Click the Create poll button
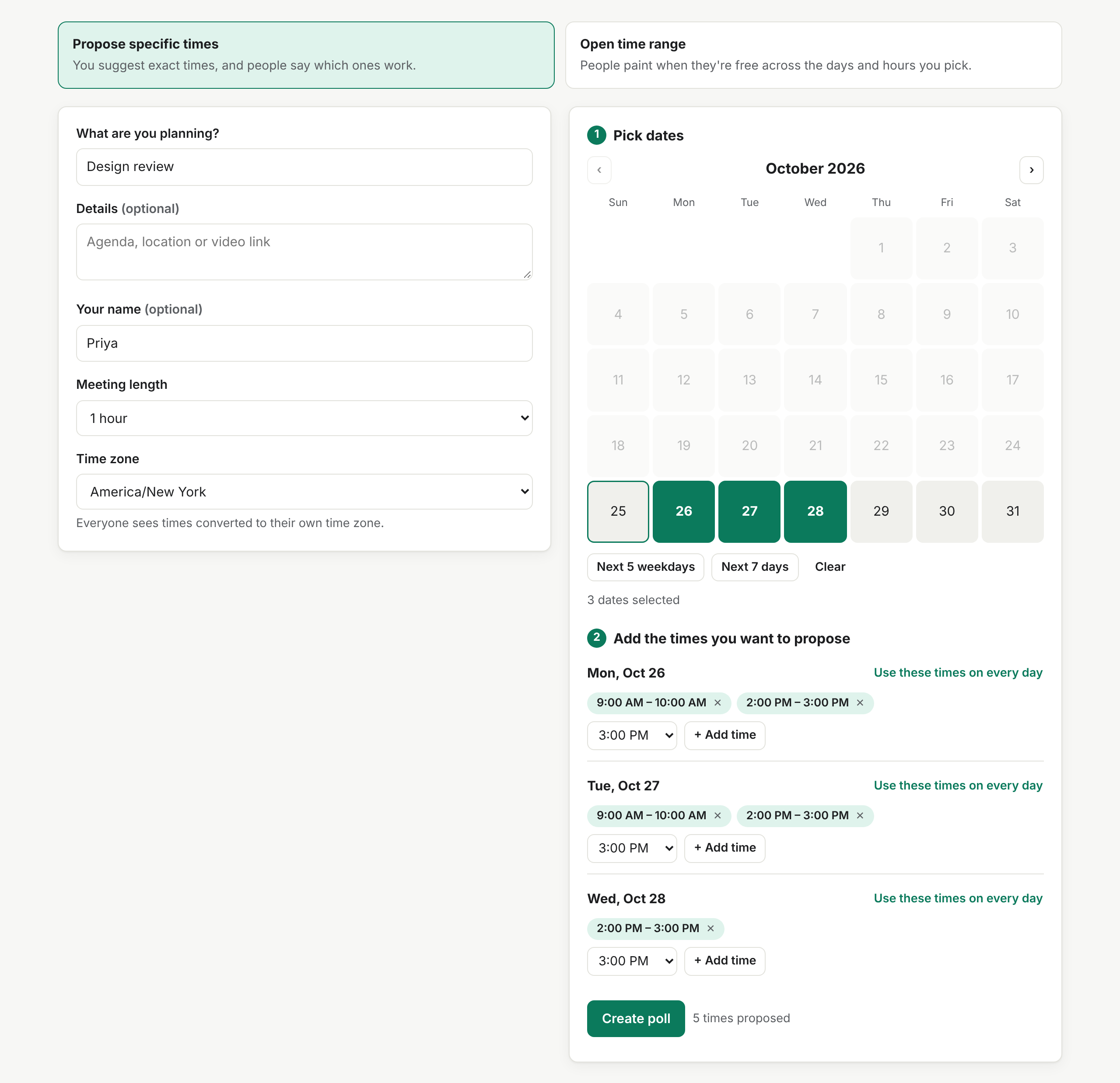Image resolution: width=1120 pixels, height=1083 pixels. pos(635,1018)
